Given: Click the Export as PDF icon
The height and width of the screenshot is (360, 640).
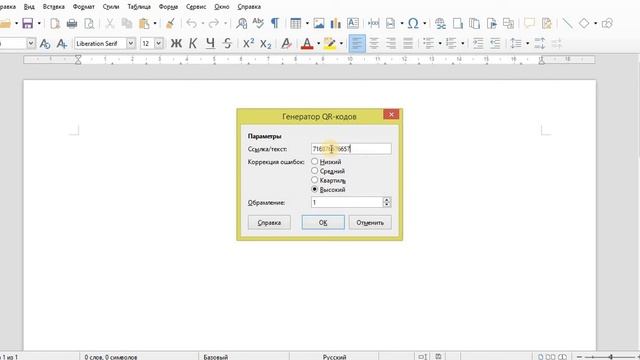Looking at the screenshot, I should [x=55, y=23].
